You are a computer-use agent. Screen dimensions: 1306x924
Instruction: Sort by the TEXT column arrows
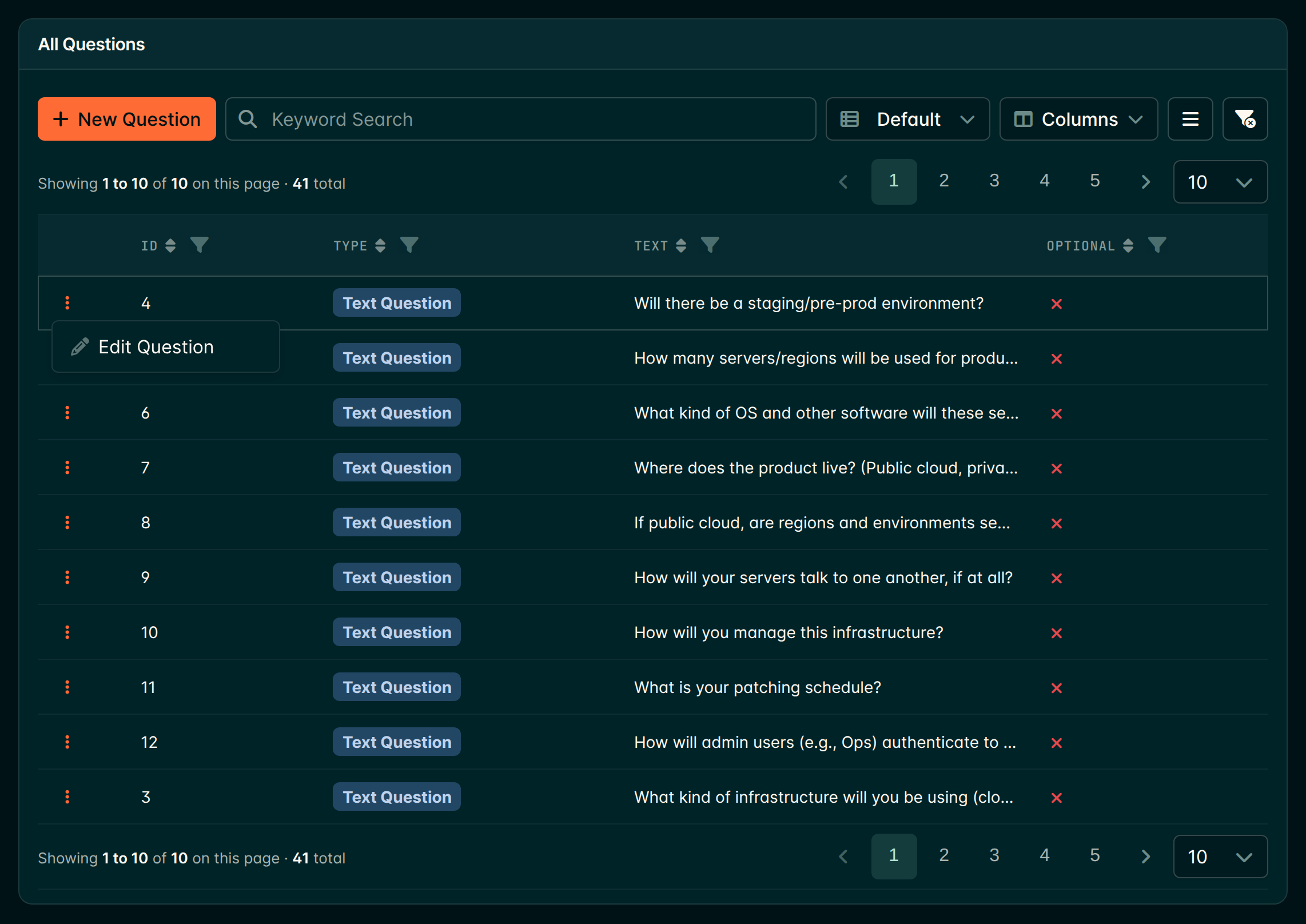[680, 245]
